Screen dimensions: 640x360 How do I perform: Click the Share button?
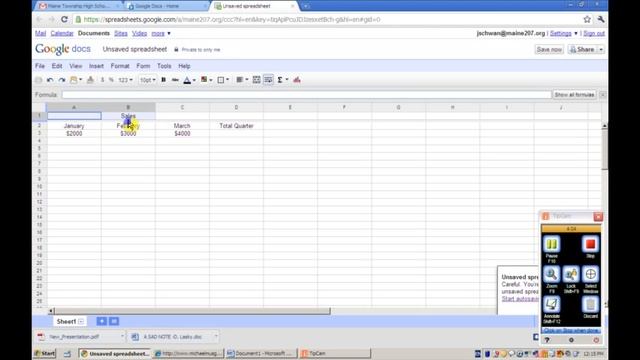coord(582,49)
